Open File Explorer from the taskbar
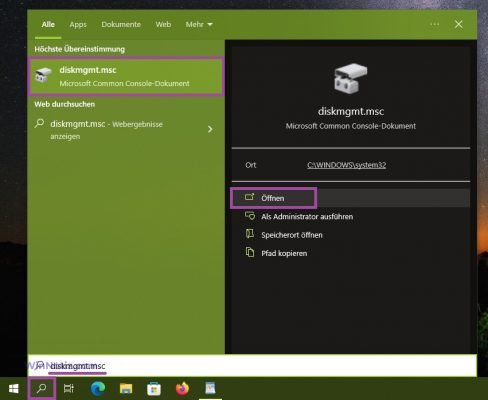 126,389
